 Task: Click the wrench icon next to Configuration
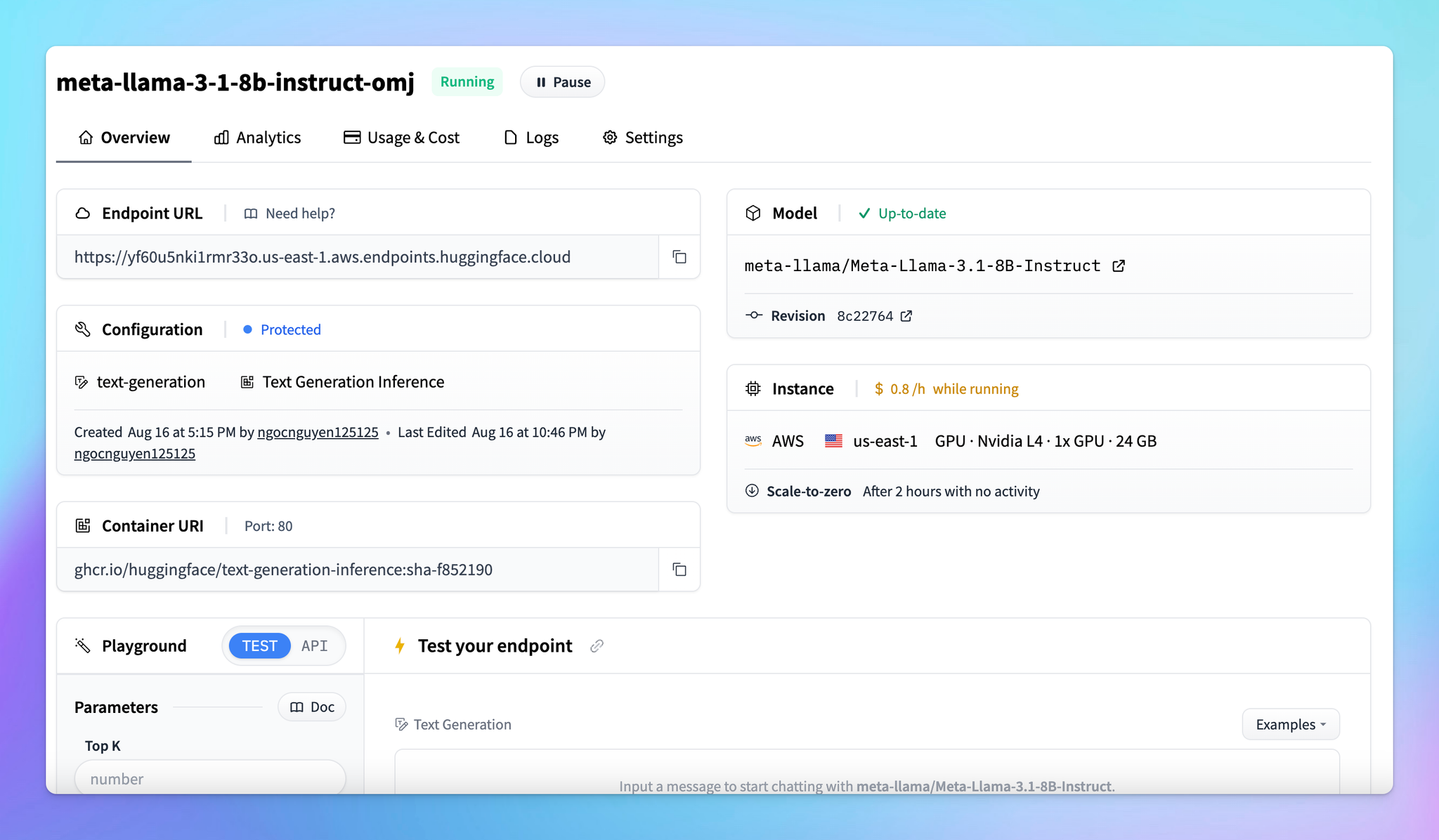coord(83,329)
